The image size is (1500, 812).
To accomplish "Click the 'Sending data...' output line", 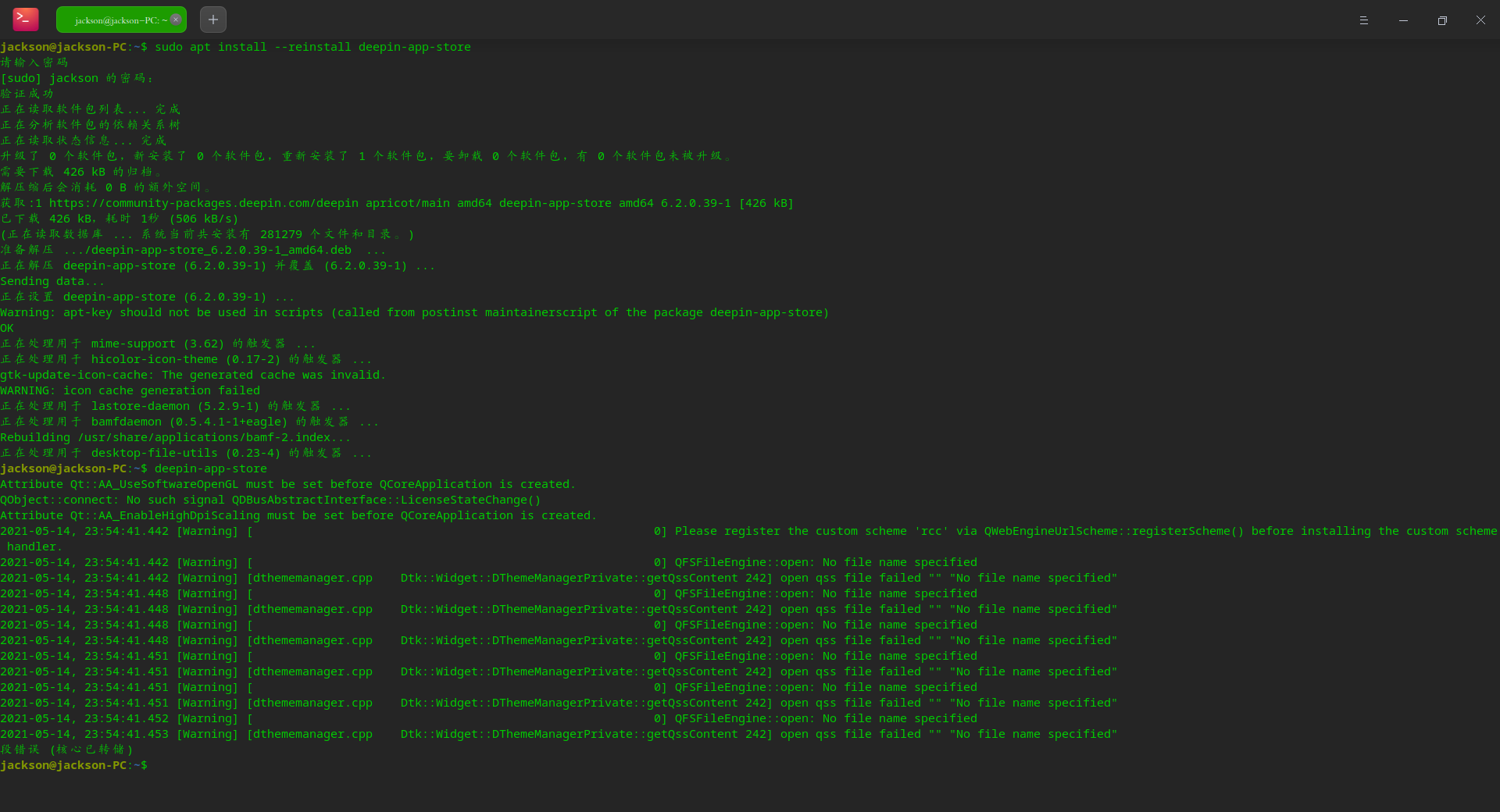I will click(52, 281).
